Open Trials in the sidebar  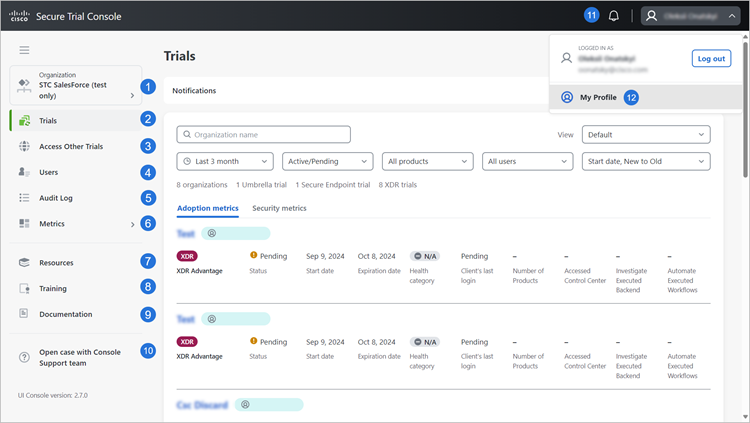click(x=76, y=121)
